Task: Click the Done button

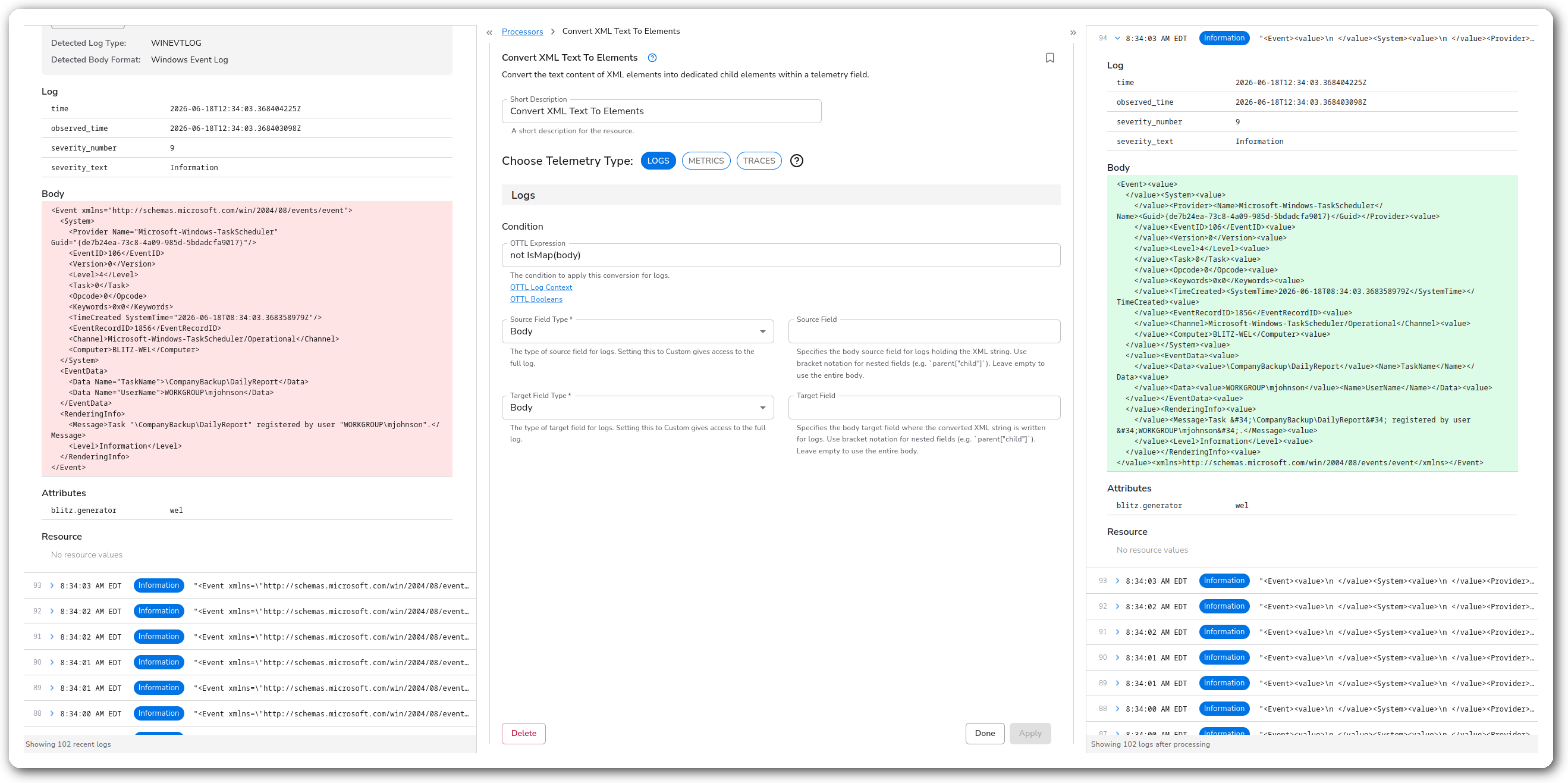Action: (x=984, y=733)
